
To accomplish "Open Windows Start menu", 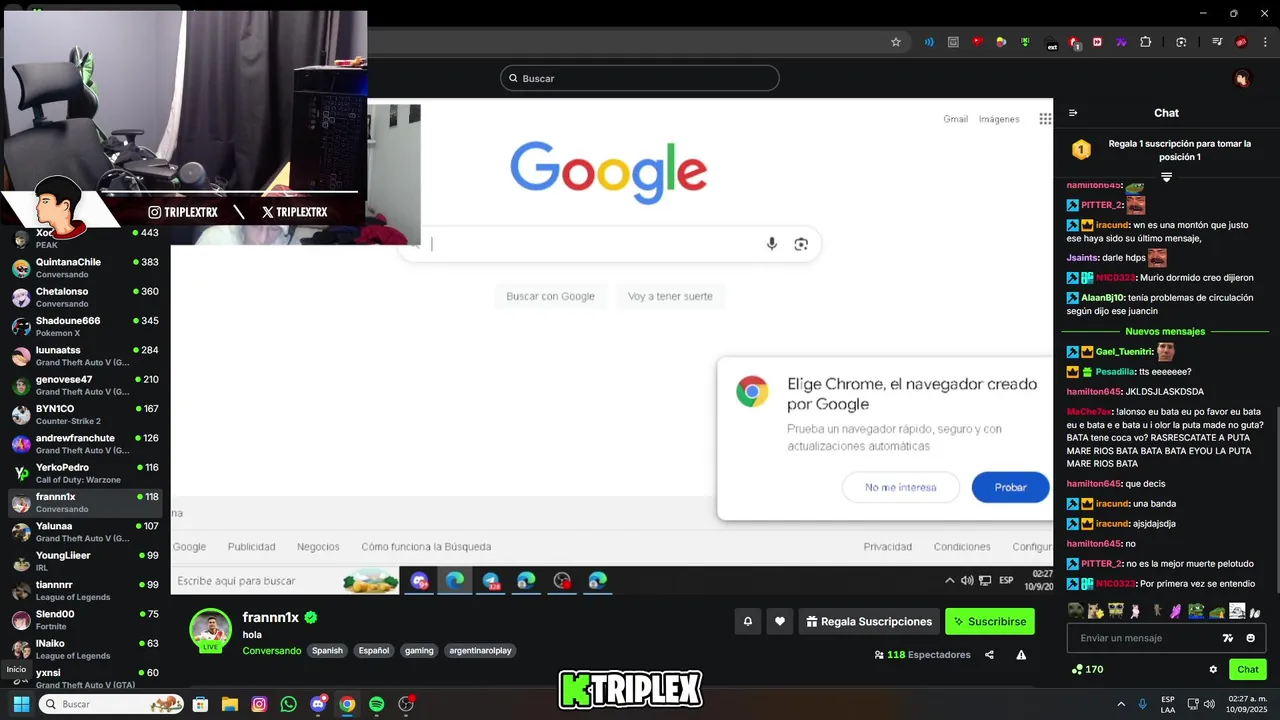I will [20, 704].
